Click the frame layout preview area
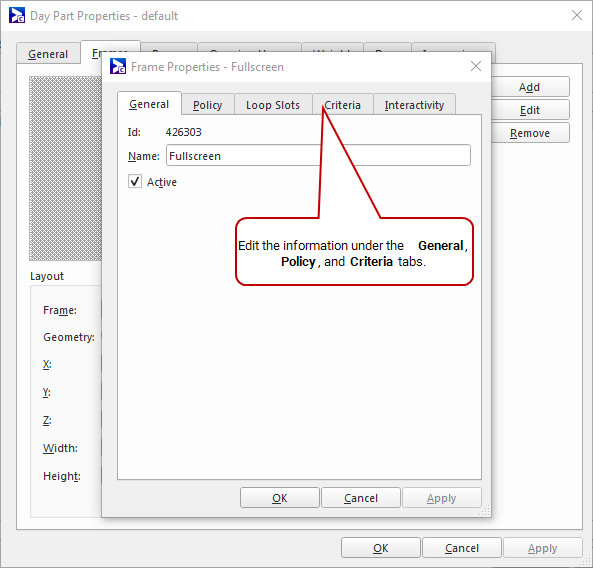 coord(65,168)
